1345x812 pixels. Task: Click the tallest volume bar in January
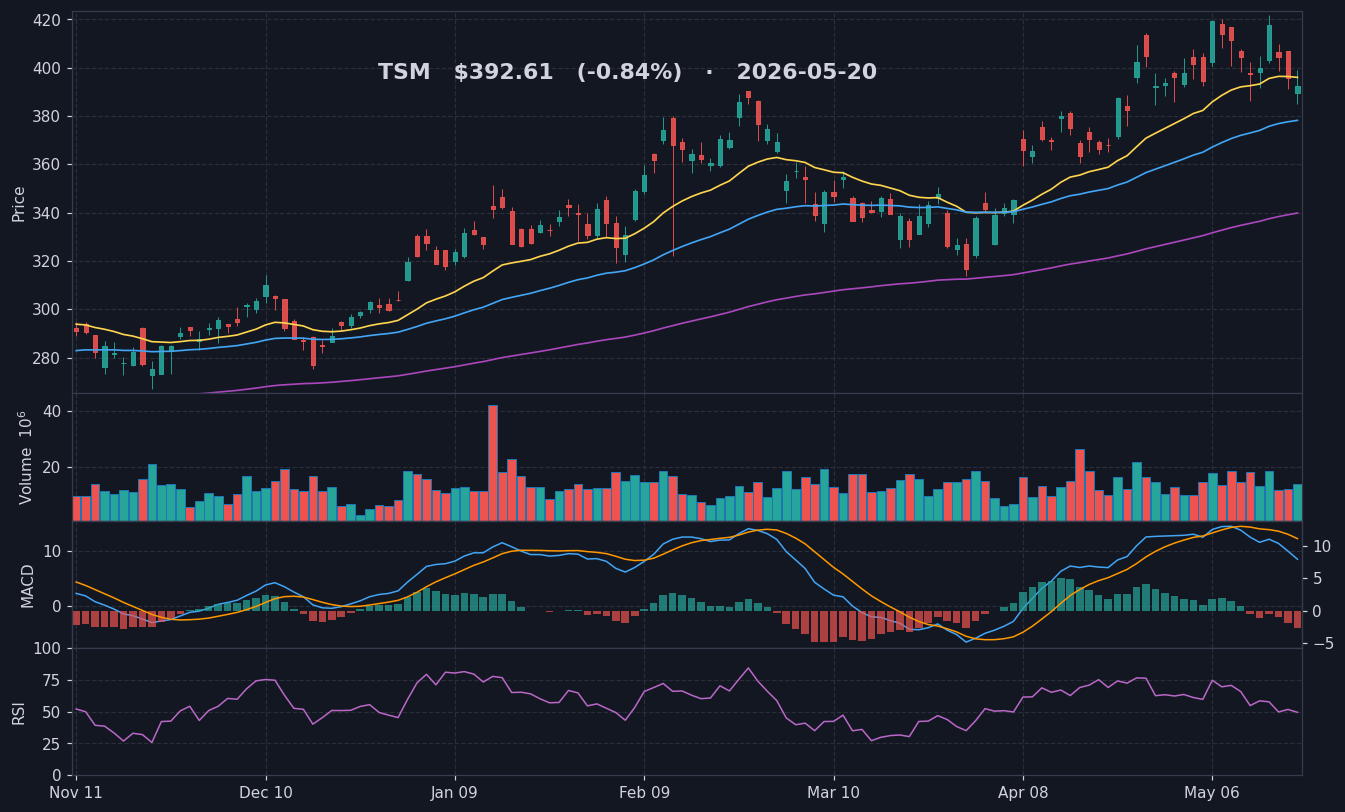pos(493,463)
